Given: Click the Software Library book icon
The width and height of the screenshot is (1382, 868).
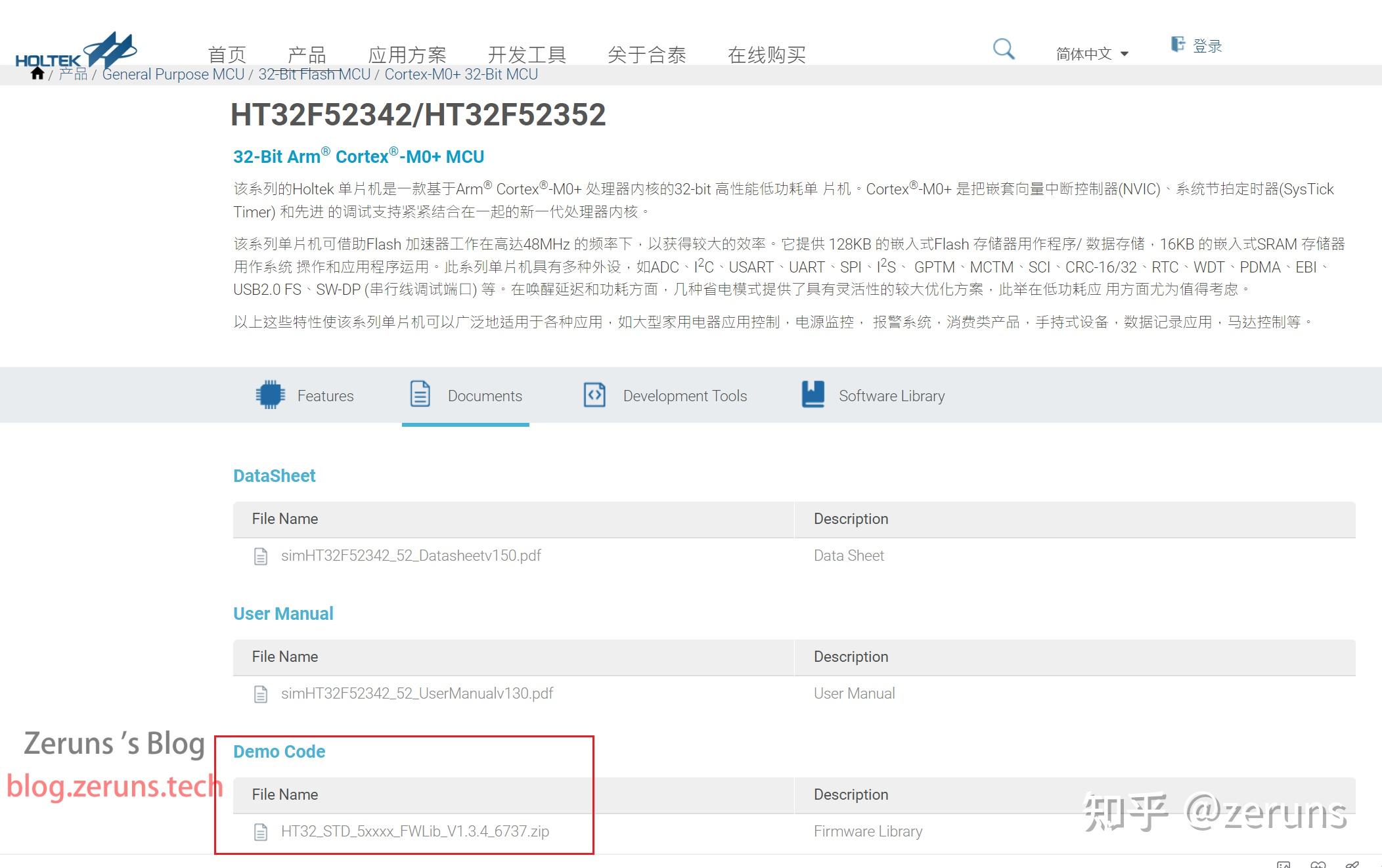Looking at the screenshot, I should coord(813,394).
